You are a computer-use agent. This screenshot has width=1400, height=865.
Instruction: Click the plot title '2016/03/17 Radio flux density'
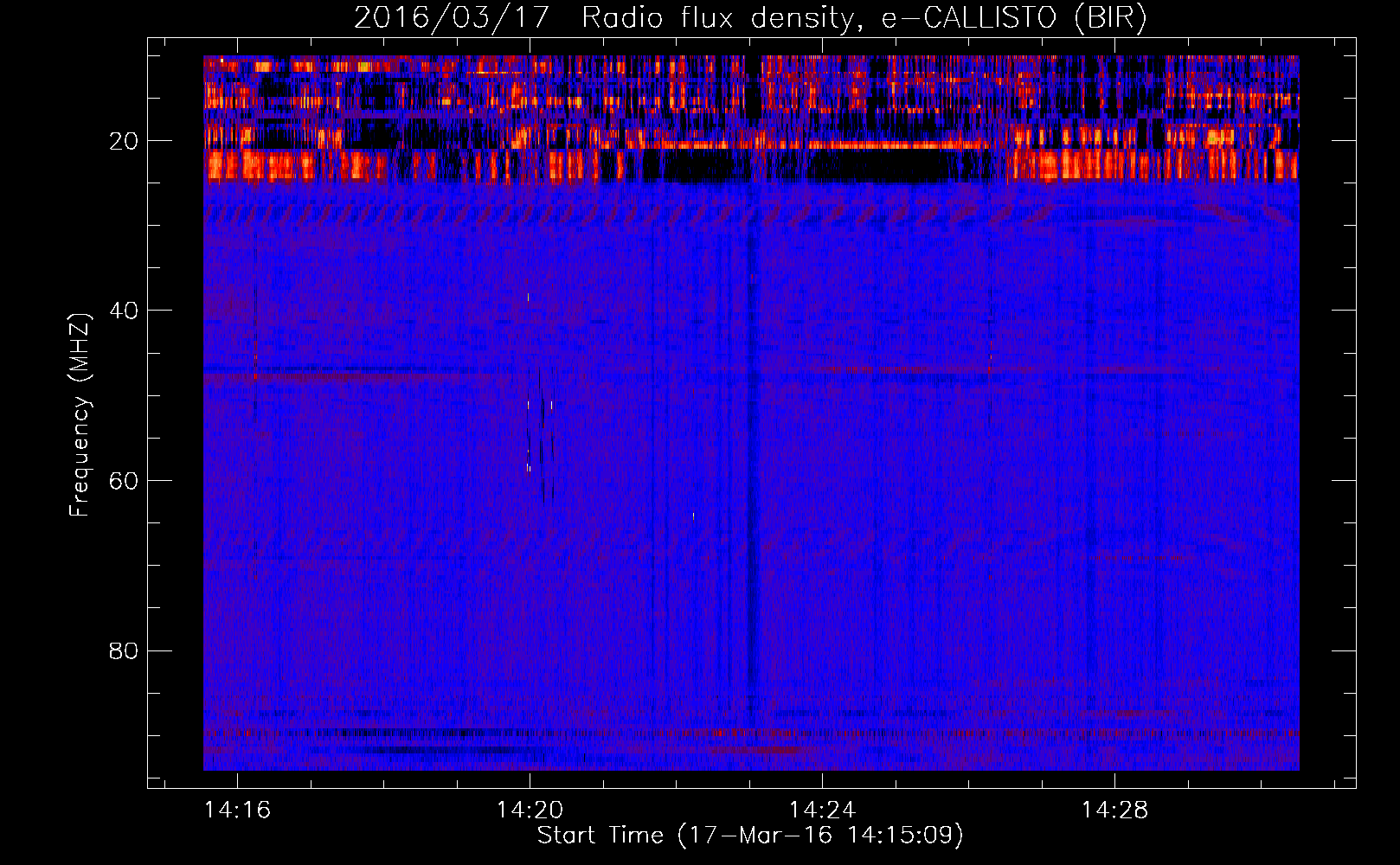pos(750,17)
